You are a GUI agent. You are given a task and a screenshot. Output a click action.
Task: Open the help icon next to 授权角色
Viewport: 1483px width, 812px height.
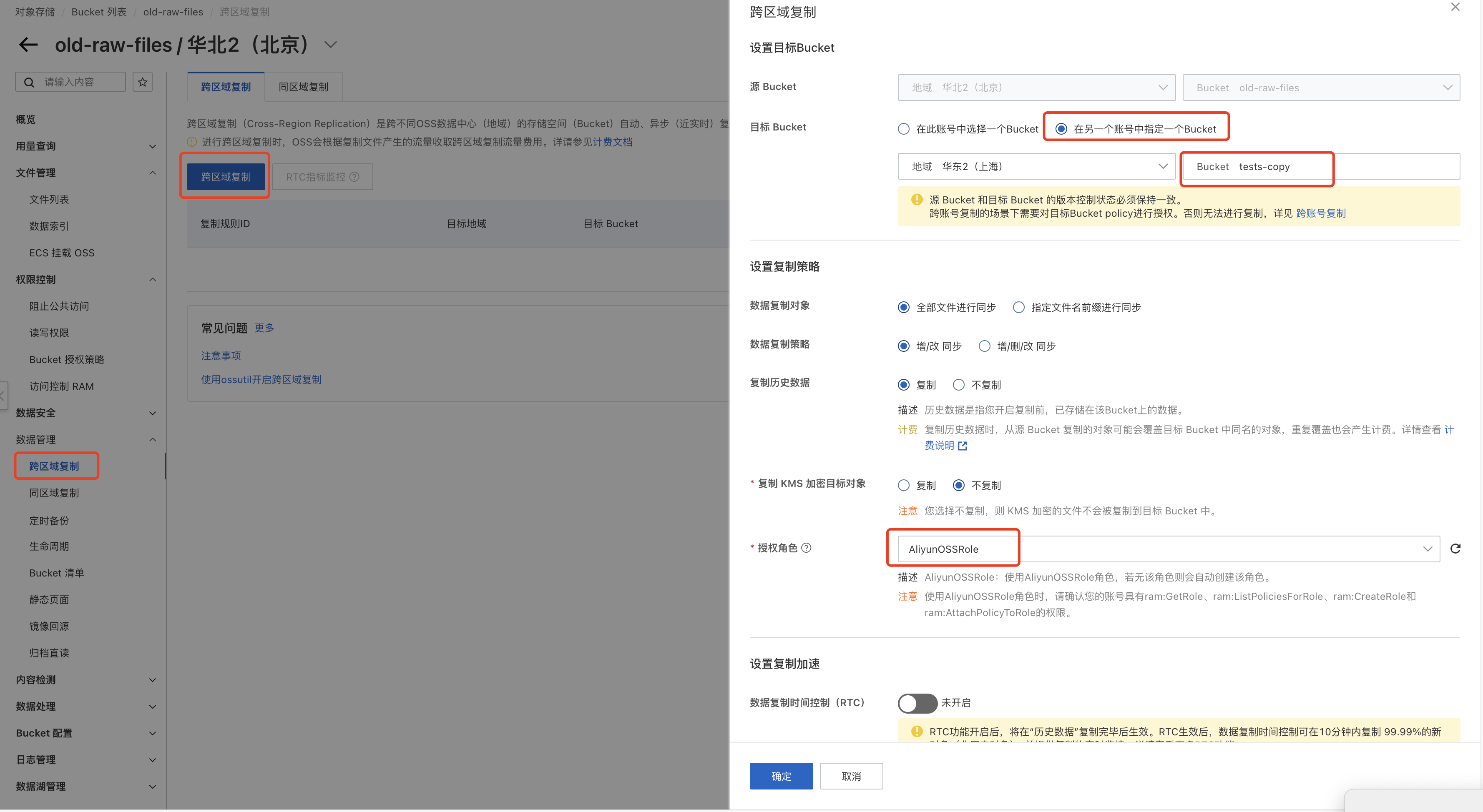click(807, 548)
